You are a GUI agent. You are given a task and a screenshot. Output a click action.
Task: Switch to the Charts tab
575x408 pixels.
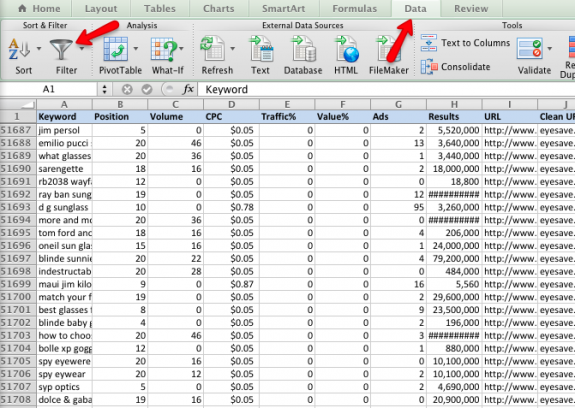219,8
